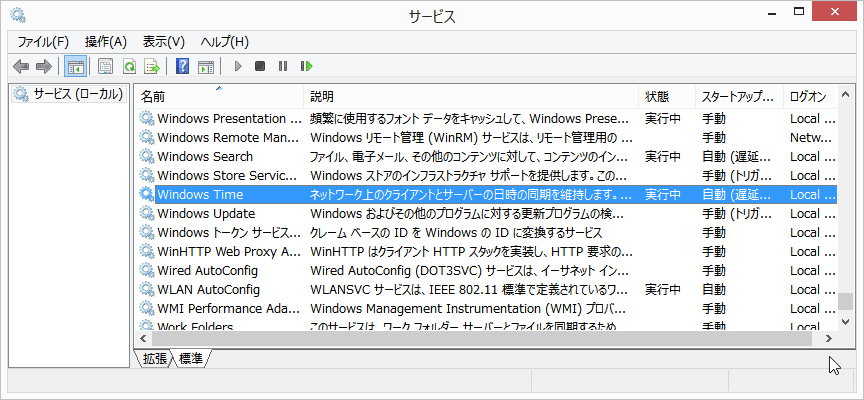Start the service with play icon
The height and width of the screenshot is (400, 864).
[238, 66]
